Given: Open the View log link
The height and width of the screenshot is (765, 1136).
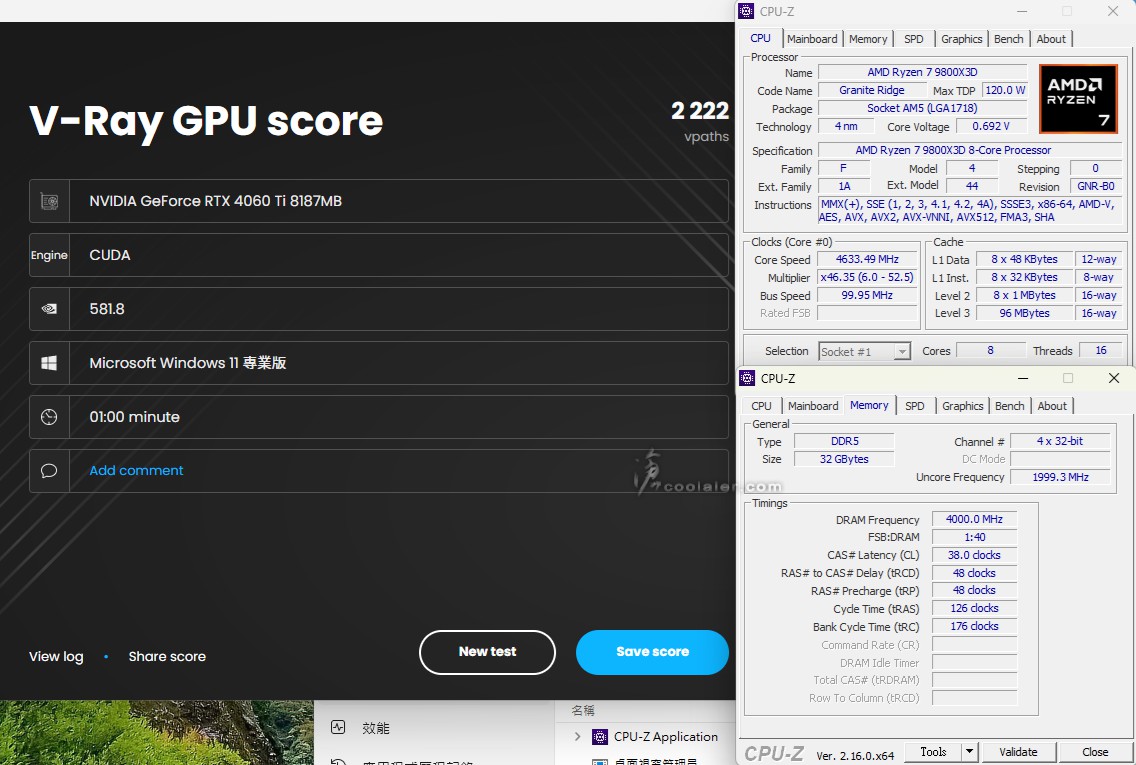Looking at the screenshot, I should click(x=56, y=657).
